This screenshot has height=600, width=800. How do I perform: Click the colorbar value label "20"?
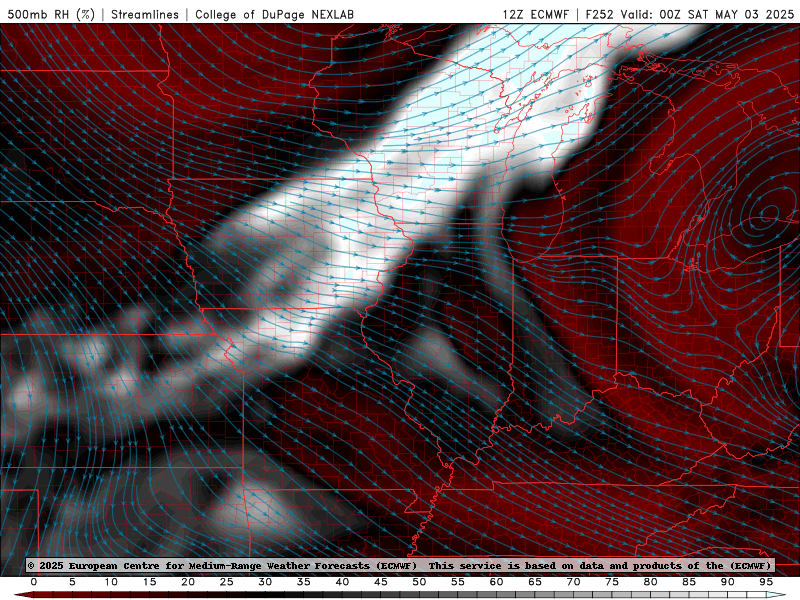click(x=188, y=582)
